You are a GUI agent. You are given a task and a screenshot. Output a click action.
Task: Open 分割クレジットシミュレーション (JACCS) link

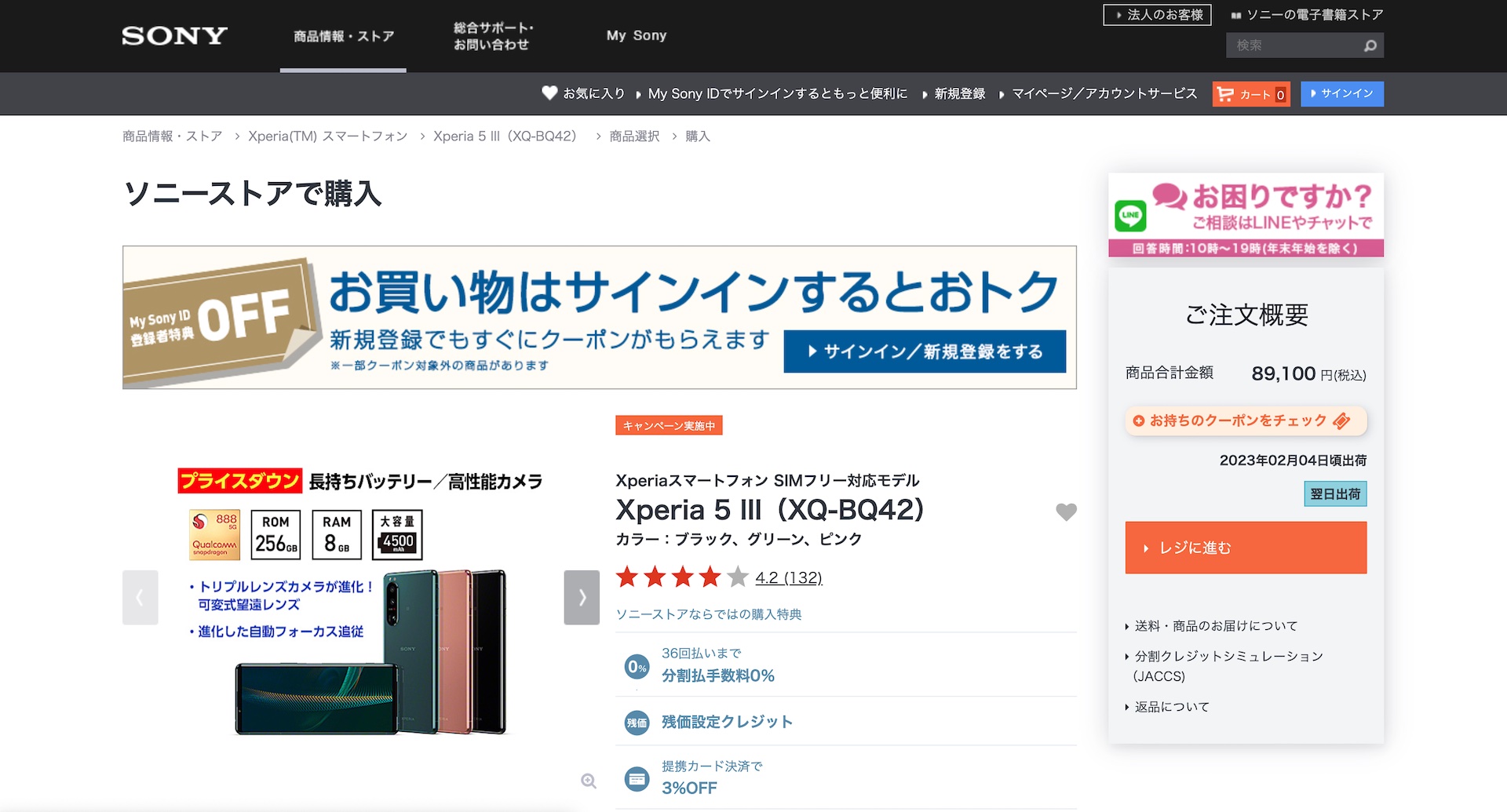[1228, 666]
